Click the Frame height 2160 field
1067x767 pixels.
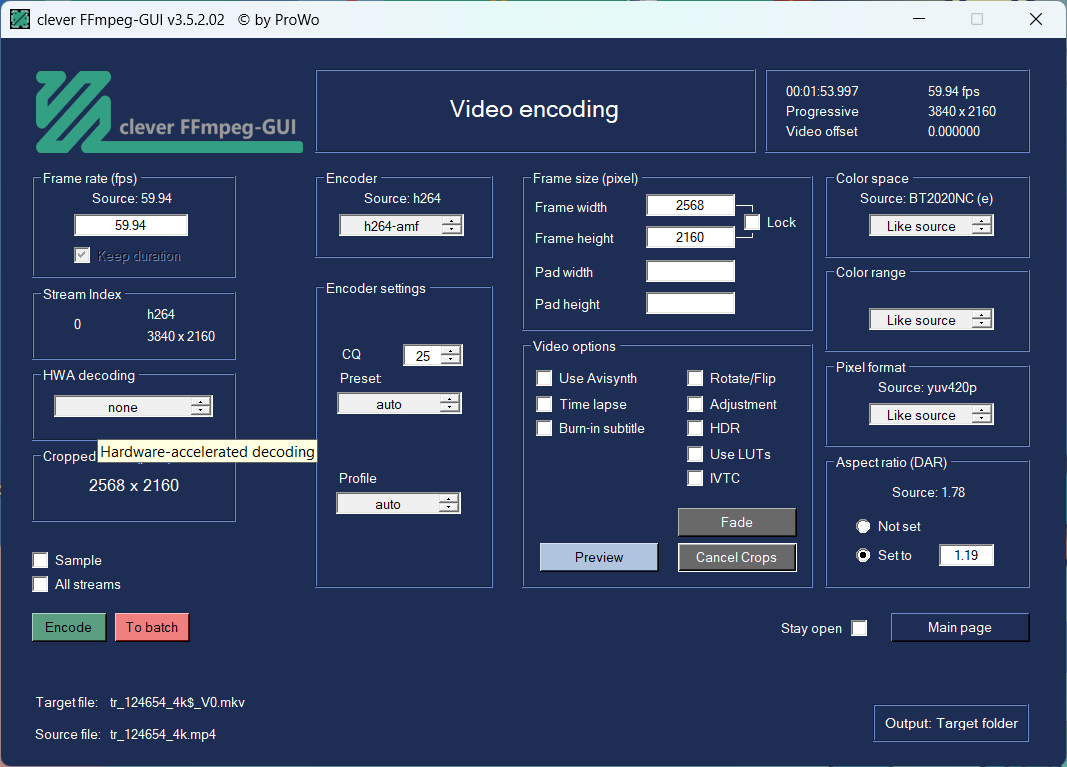[x=690, y=238]
